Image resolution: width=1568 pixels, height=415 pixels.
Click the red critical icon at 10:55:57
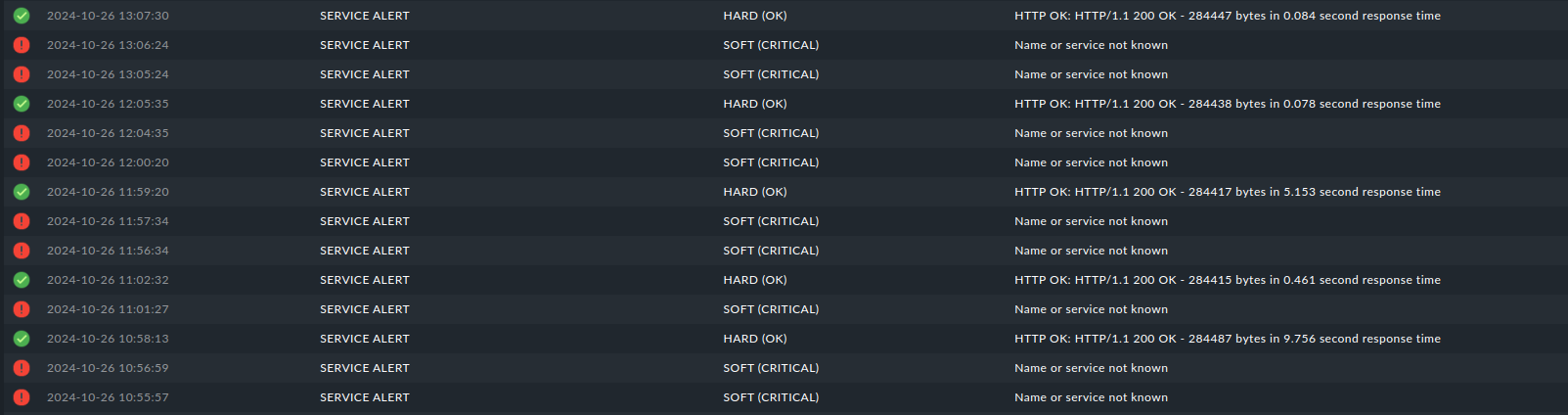(22, 397)
